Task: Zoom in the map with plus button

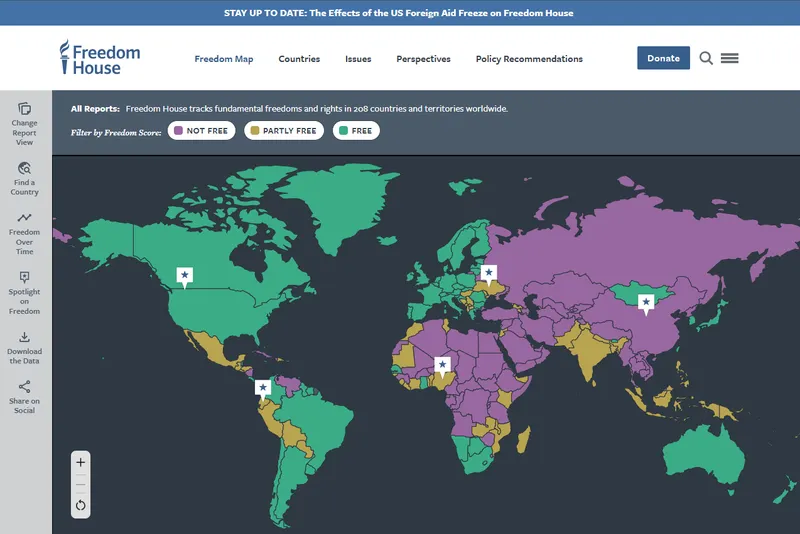Action: point(81,462)
